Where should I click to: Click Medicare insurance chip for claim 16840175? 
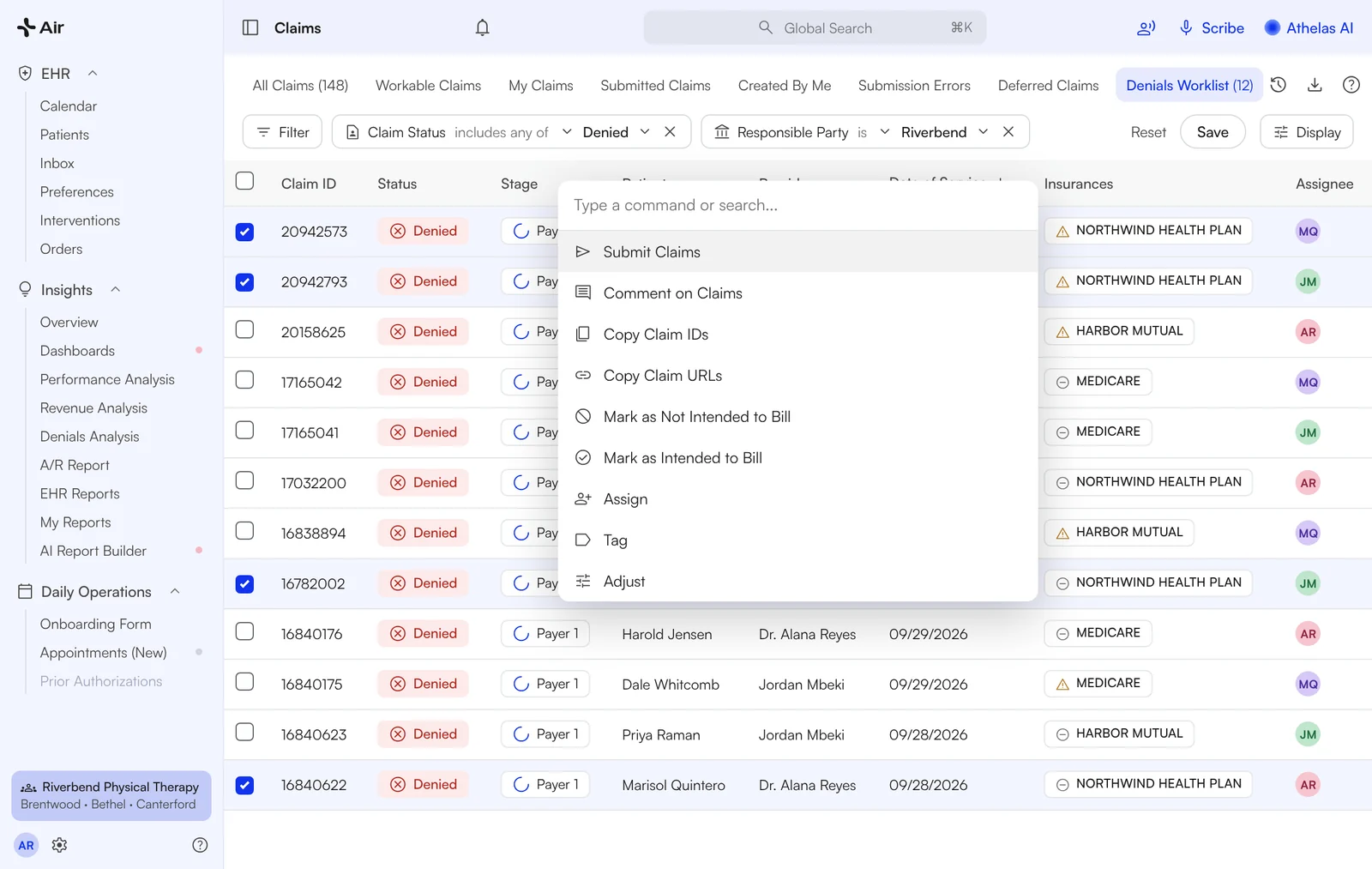[x=1098, y=684]
